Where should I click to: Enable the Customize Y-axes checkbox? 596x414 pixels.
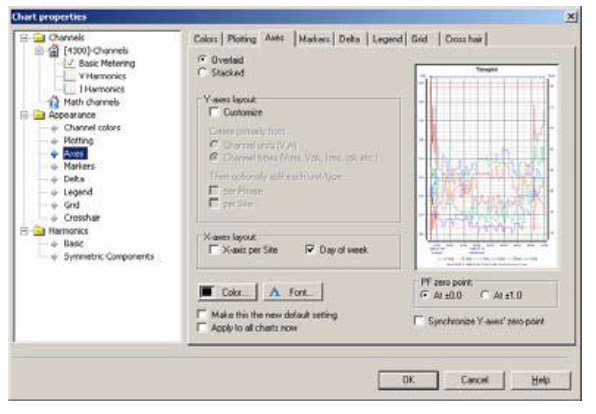pos(214,112)
